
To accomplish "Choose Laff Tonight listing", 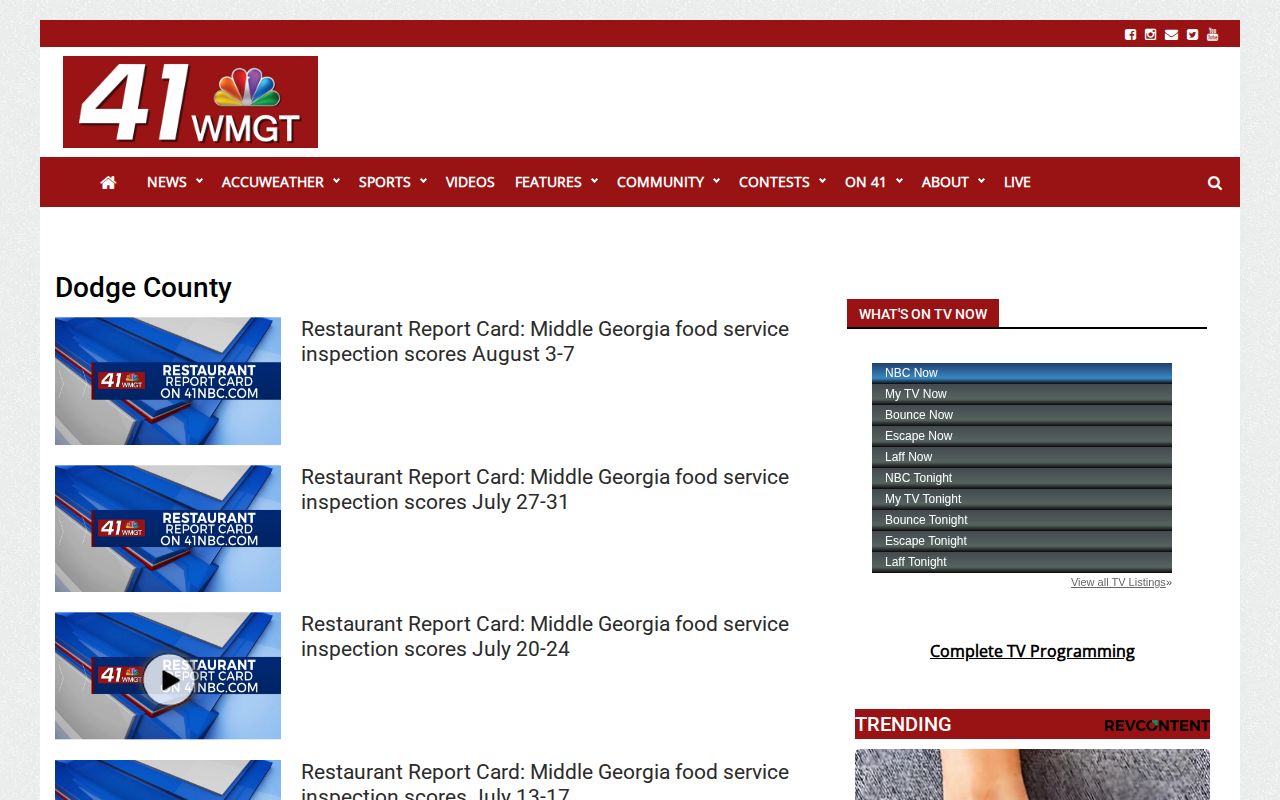I will click(x=1022, y=562).
